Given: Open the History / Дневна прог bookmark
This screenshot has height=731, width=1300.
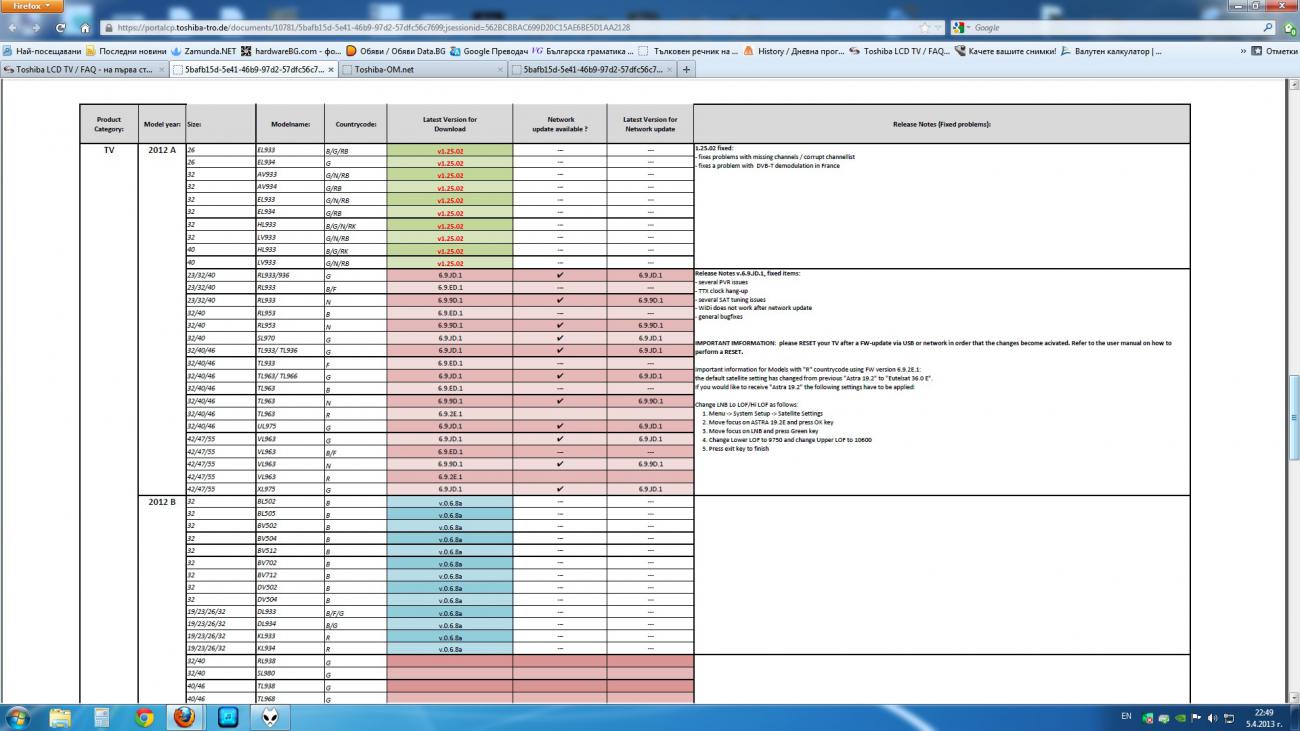Looking at the screenshot, I should [792, 51].
